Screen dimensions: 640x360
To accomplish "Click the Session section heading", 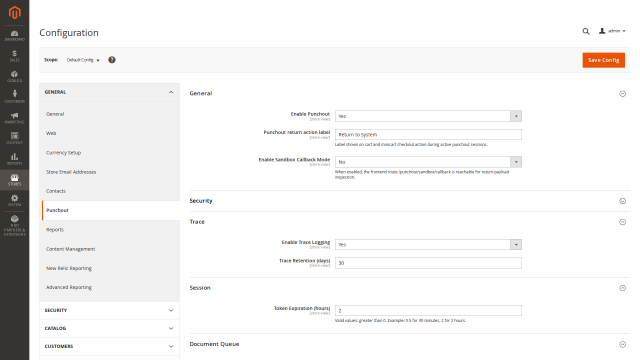I will [x=200, y=288].
